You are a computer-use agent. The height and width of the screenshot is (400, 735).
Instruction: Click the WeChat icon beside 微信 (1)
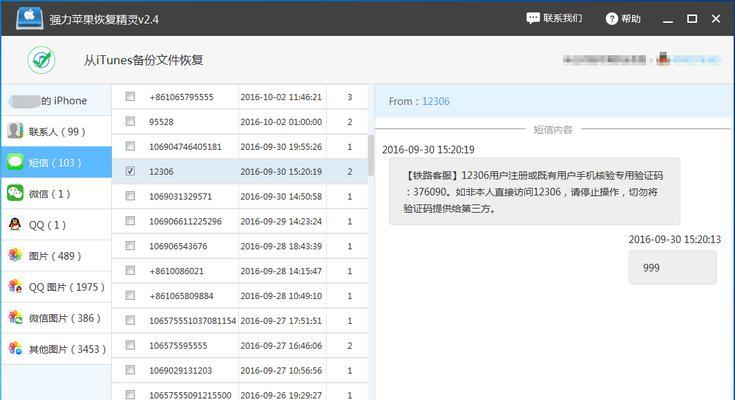(15, 193)
